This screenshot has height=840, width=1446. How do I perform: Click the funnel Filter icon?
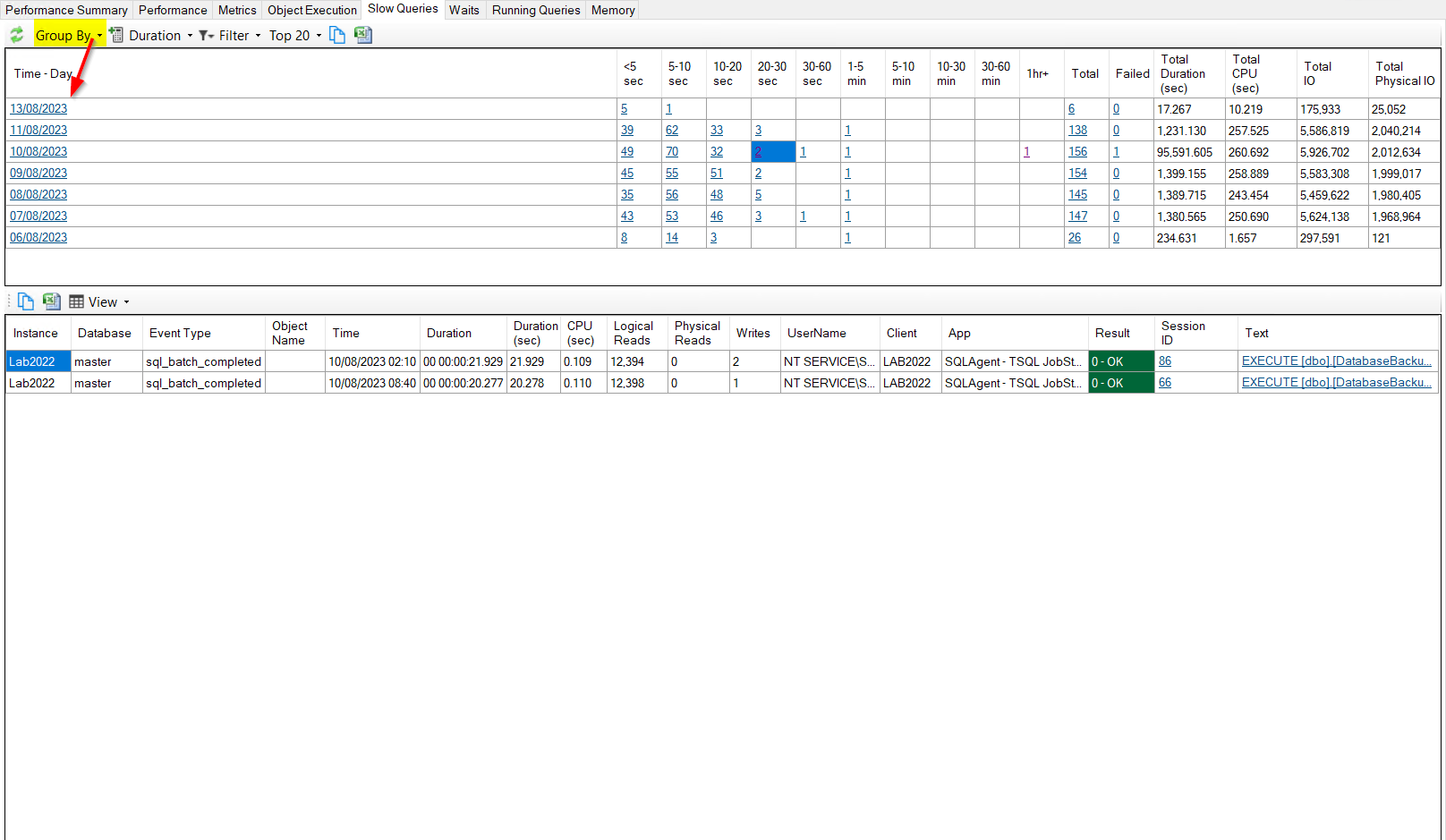(x=205, y=36)
